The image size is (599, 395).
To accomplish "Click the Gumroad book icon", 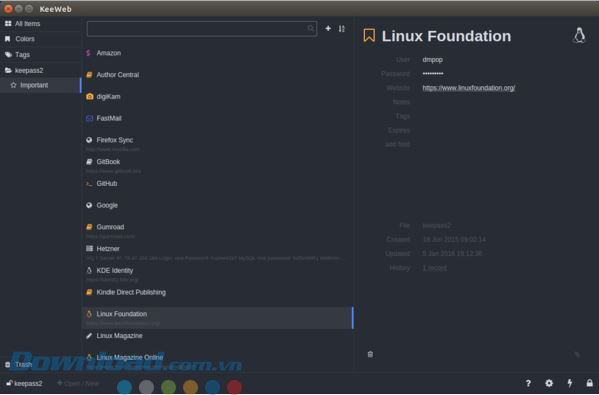I will (x=89, y=227).
